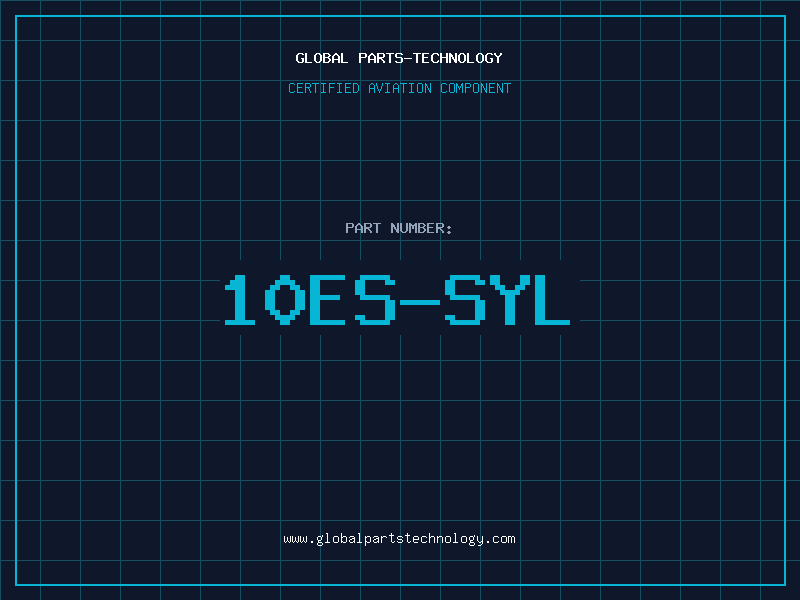Image resolution: width=800 pixels, height=600 pixels.
Task: Click the top-right corner of the cyan border frame
Action: (x=784, y=16)
